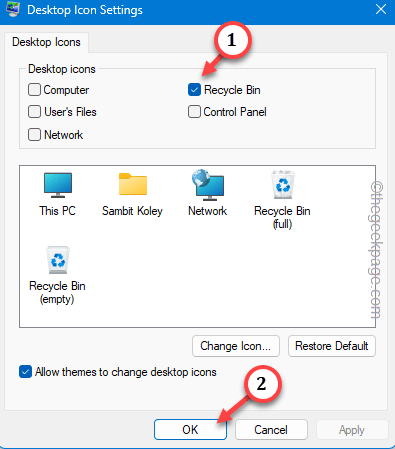Viewport: 395px width, 449px height.
Task: Tick the User's Files checkbox
Action: 34,112
